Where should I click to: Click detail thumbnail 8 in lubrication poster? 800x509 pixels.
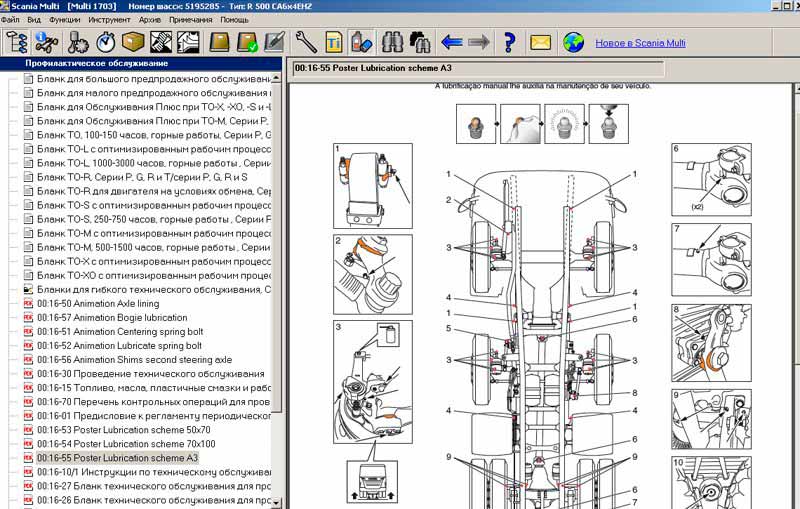pyautogui.click(x=711, y=343)
